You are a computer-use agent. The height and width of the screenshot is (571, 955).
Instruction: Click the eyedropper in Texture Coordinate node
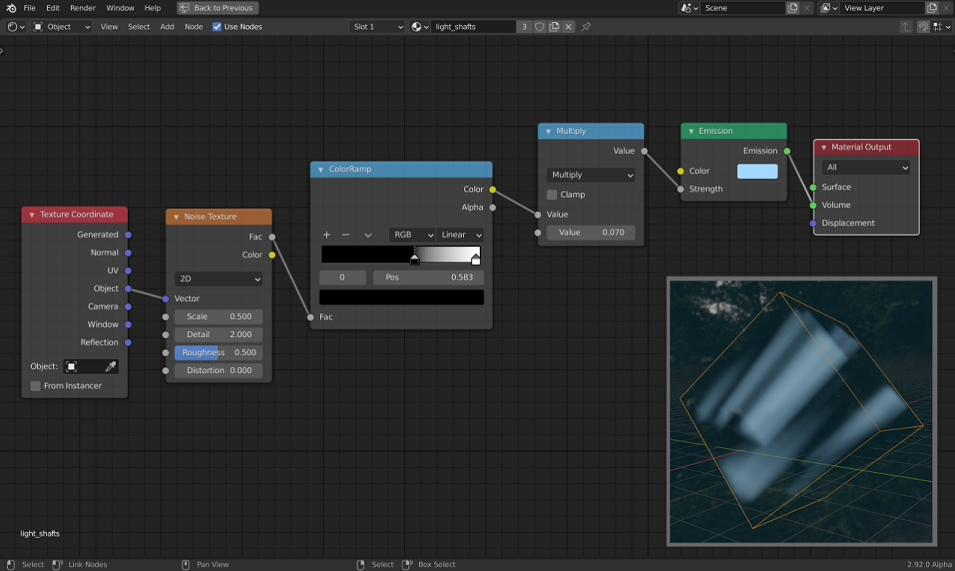pyautogui.click(x=111, y=366)
